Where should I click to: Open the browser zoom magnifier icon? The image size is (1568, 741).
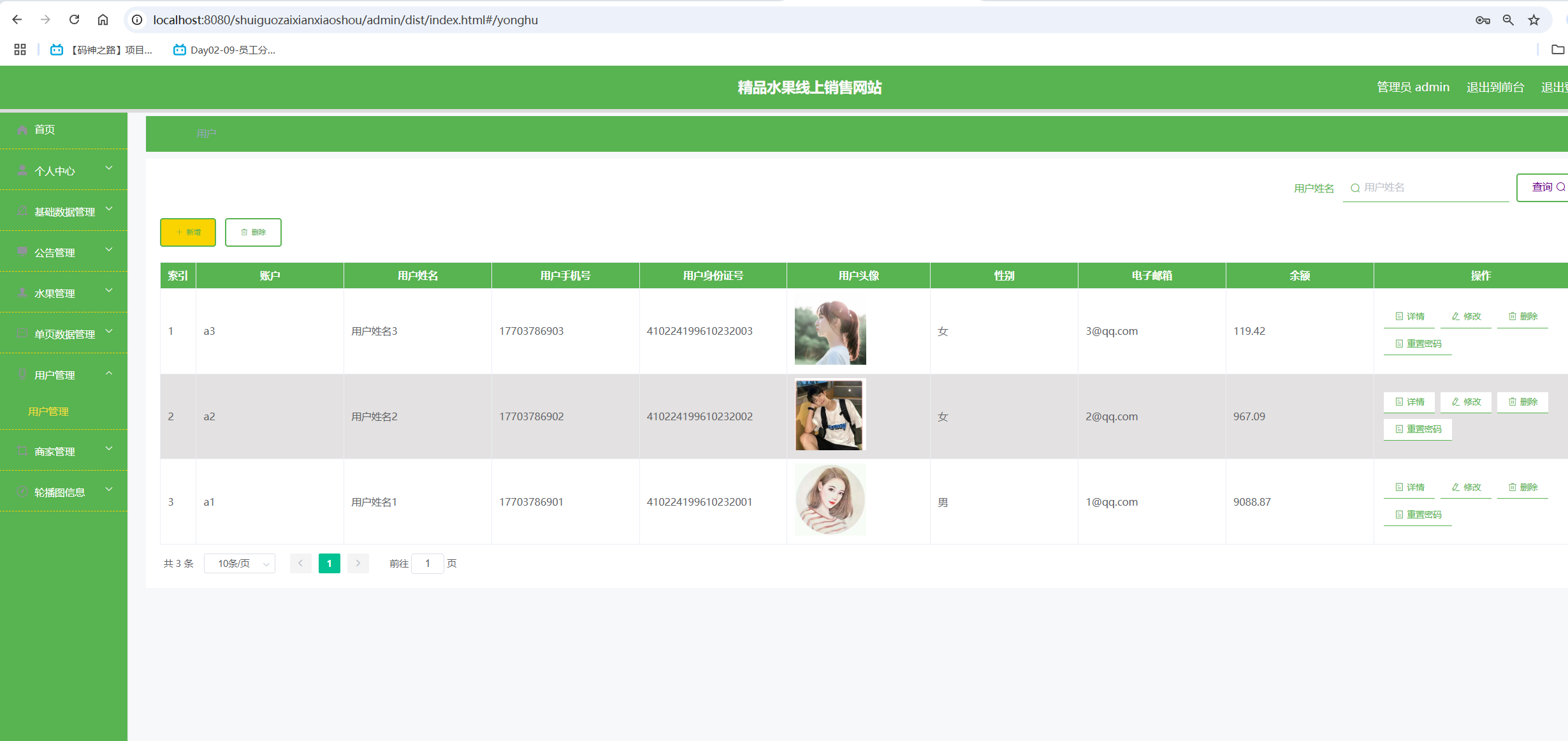pyautogui.click(x=1508, y=20)
